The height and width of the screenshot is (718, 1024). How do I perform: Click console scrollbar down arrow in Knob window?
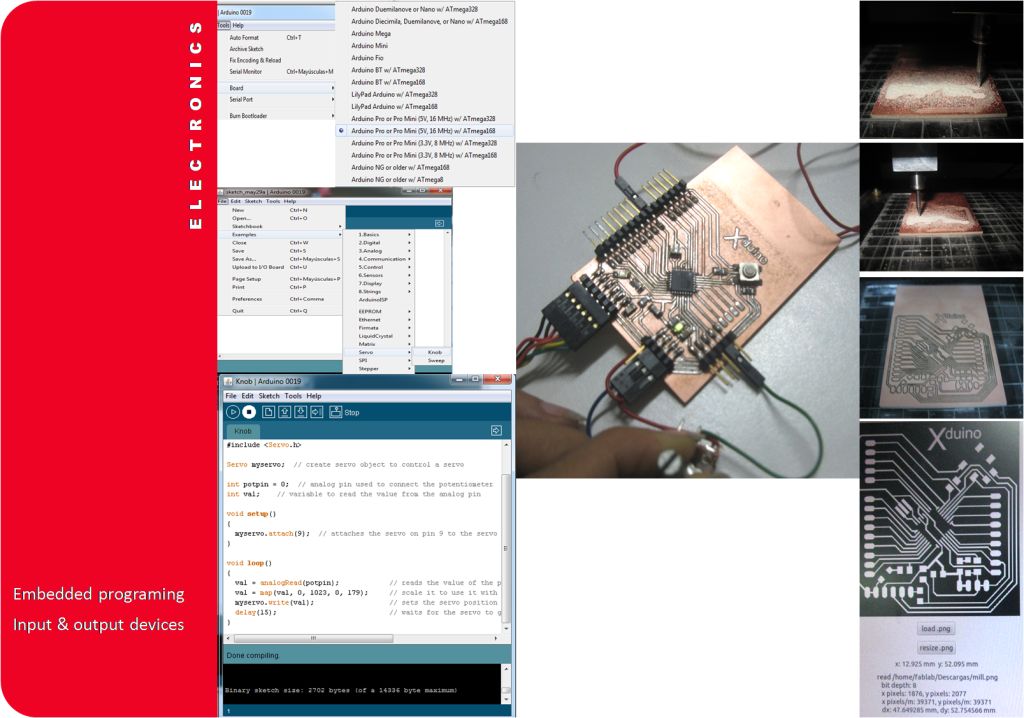click(x=506, y=699)
